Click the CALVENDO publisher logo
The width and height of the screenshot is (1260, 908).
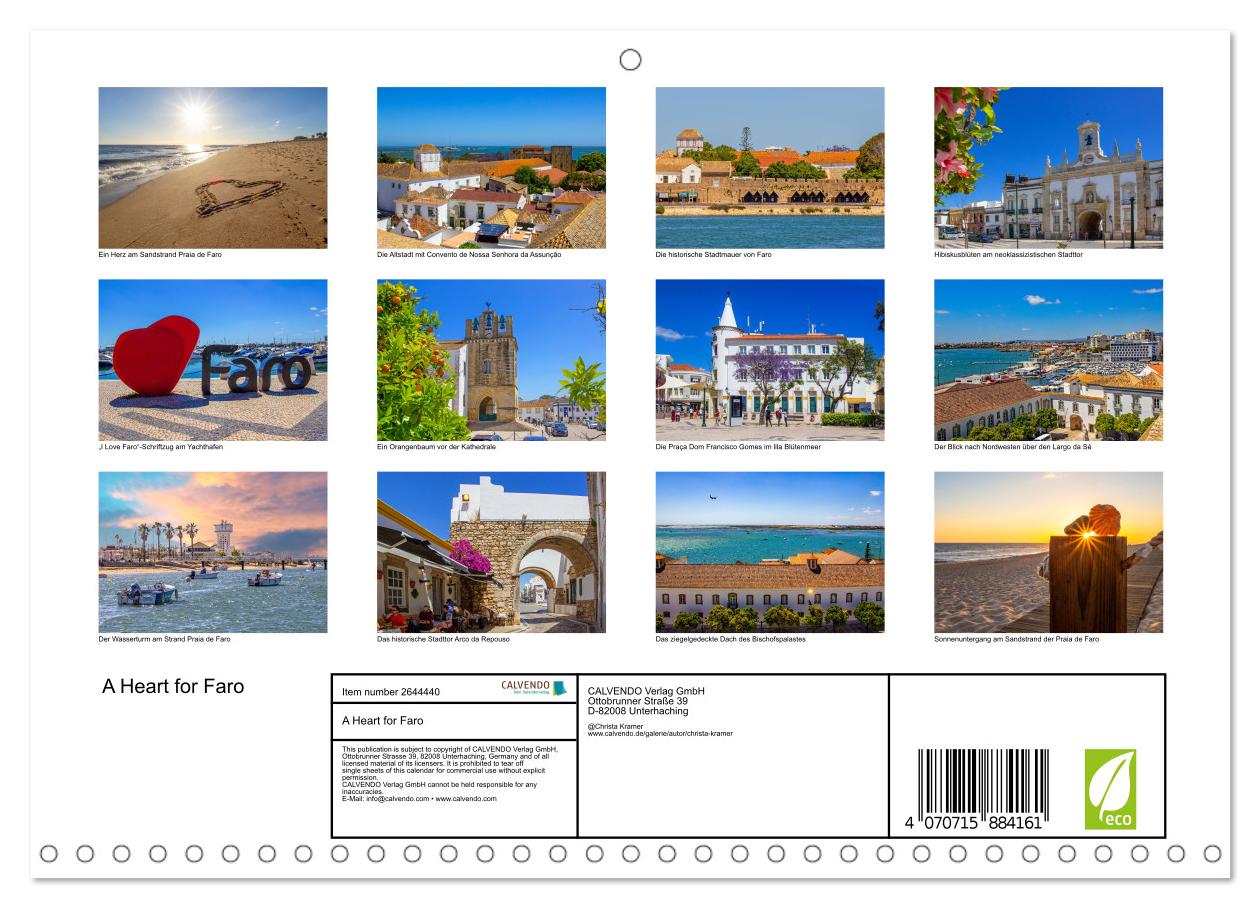(534, 688)
